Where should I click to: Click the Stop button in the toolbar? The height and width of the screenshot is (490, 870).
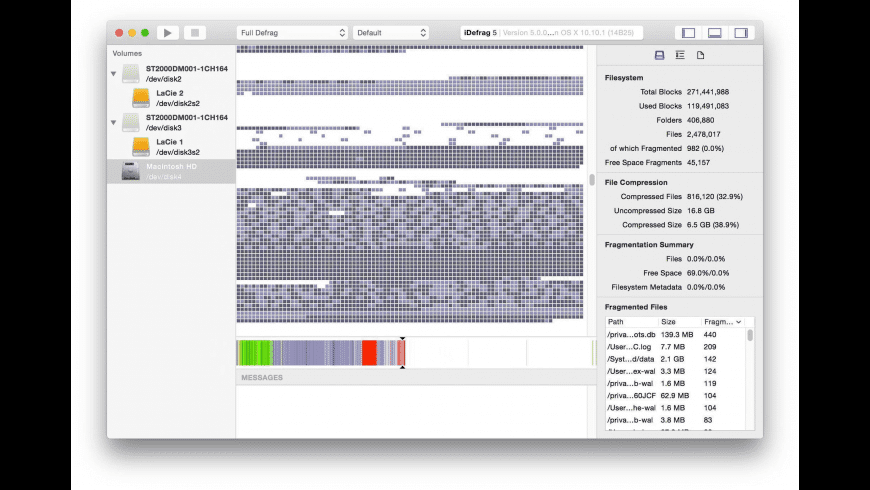click(x=194, y=33)
